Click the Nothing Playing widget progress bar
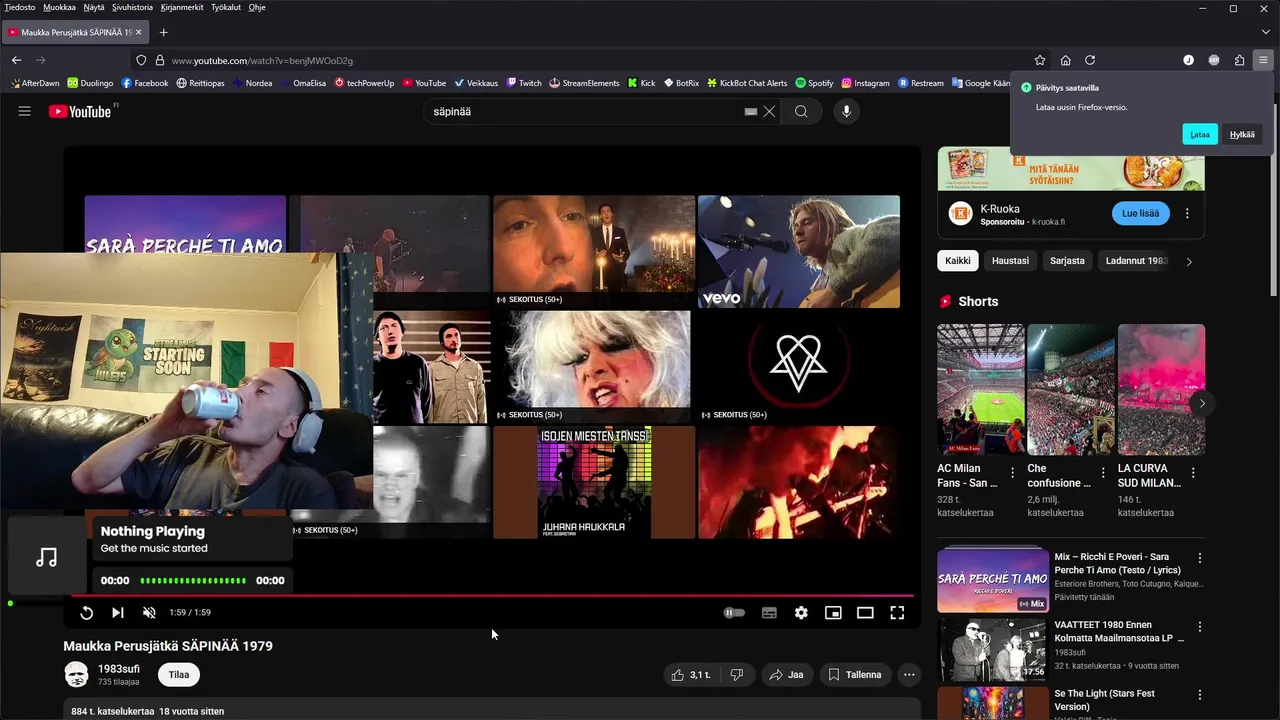The image size is (1280, 720). pyautogui.click(x=193, y=580)
